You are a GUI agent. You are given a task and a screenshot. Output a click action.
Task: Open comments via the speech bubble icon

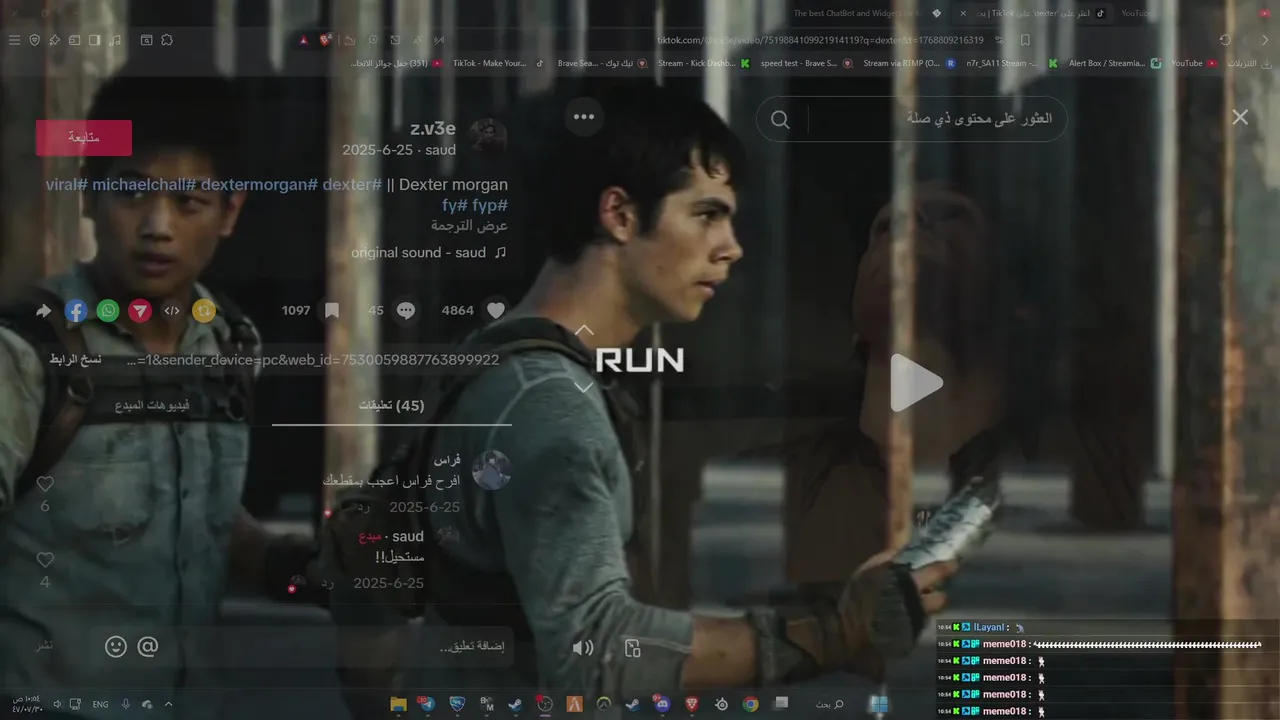(406, 311)
